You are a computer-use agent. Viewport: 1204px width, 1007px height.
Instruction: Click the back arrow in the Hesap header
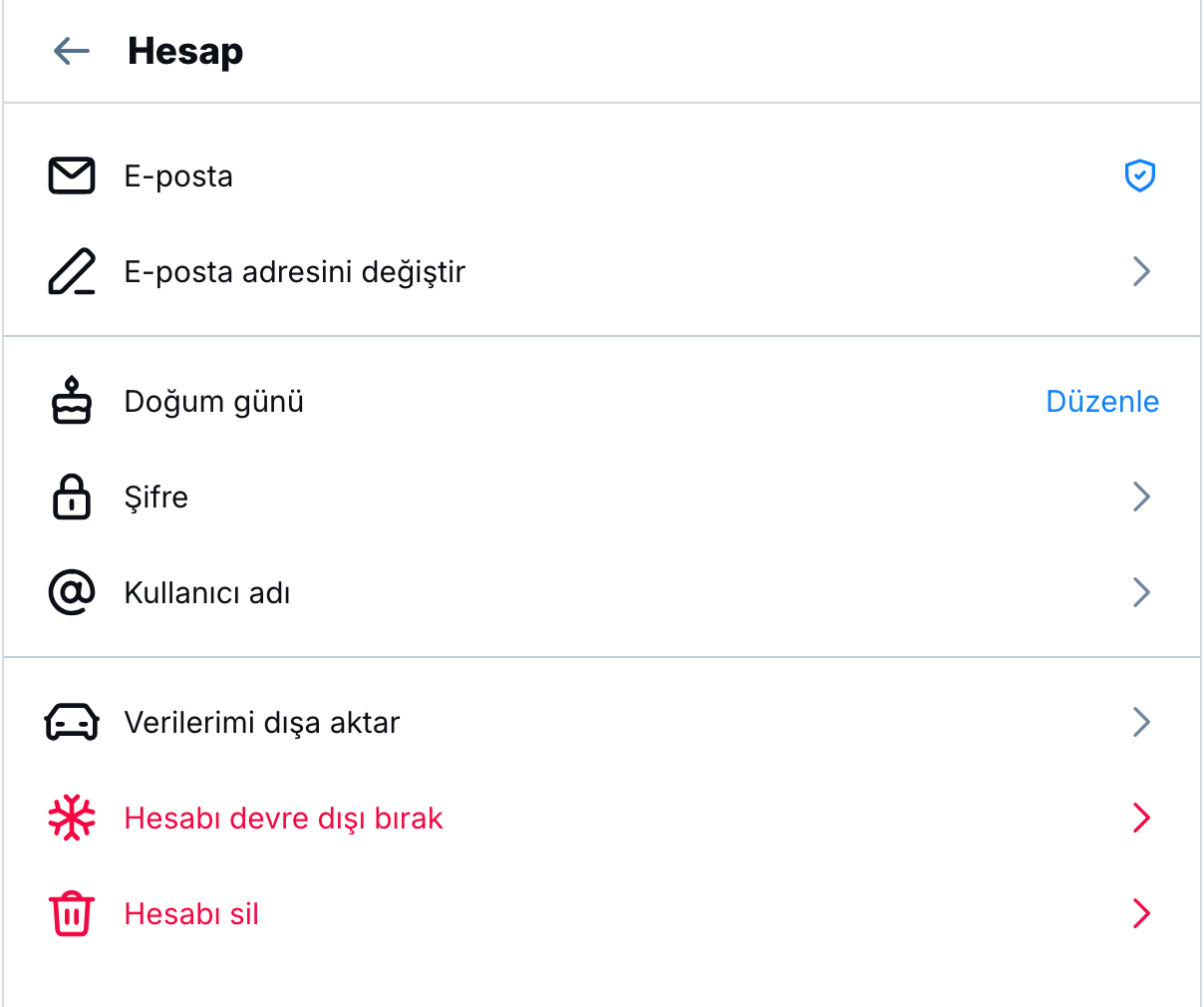pyautogui.click(x=70, y=51)
